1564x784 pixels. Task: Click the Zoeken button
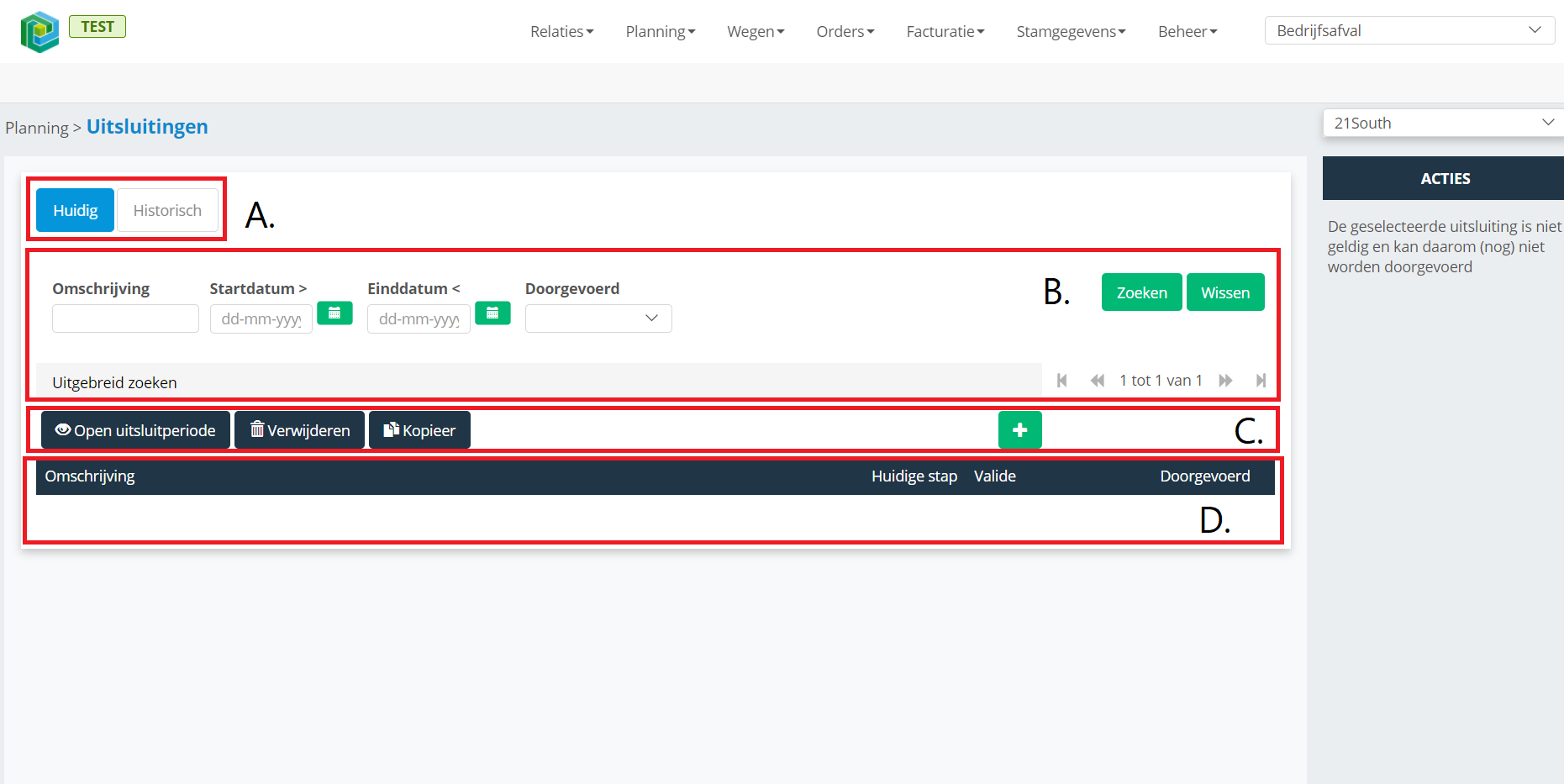coord(1141,292)
